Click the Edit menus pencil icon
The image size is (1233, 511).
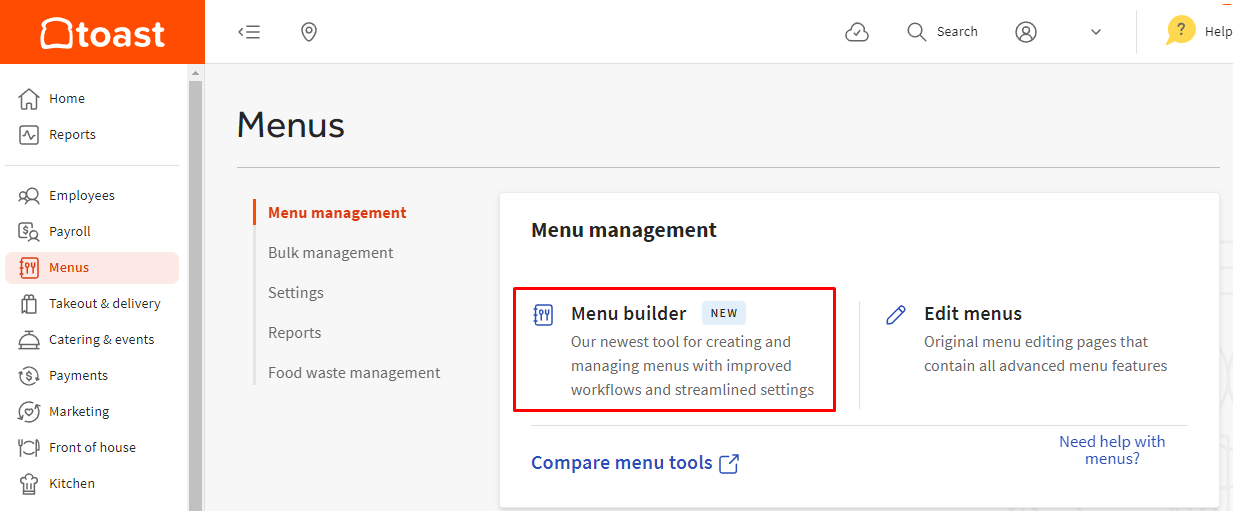pyautogui.click(x=896, y=315)
